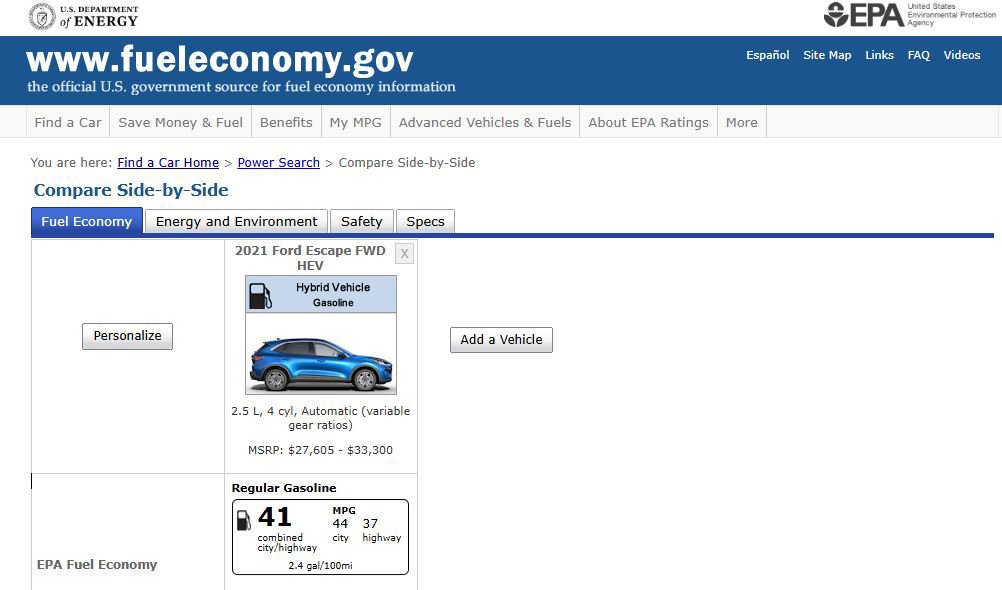
Task: Open the More menu
Action: tap(741, 122)
